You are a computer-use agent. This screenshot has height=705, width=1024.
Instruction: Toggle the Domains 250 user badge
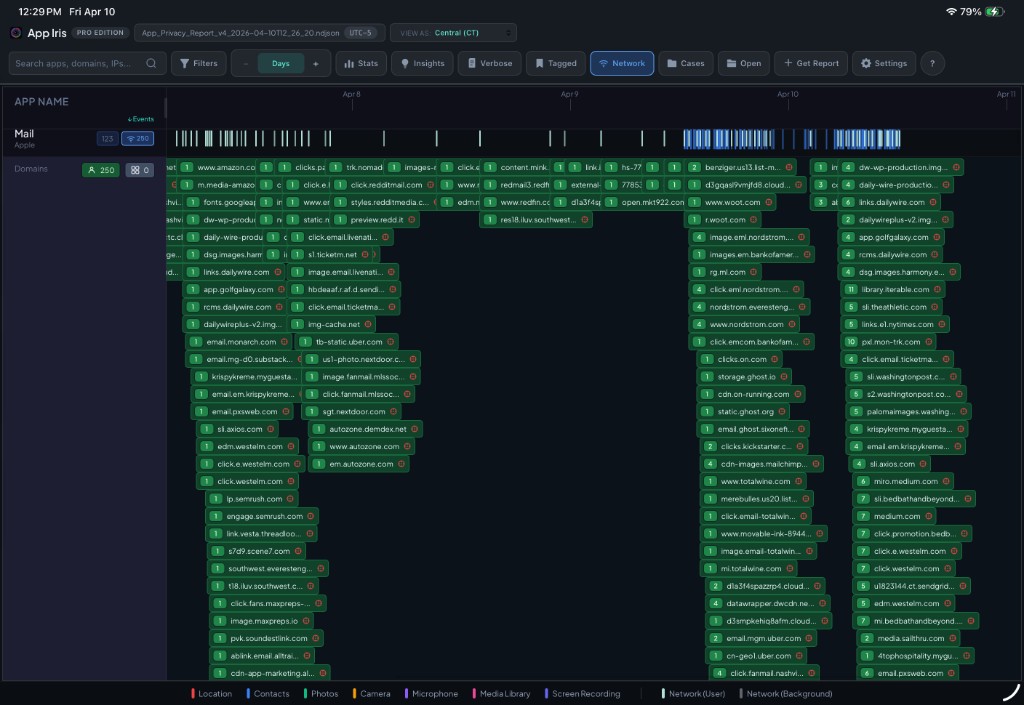point(101,170)
